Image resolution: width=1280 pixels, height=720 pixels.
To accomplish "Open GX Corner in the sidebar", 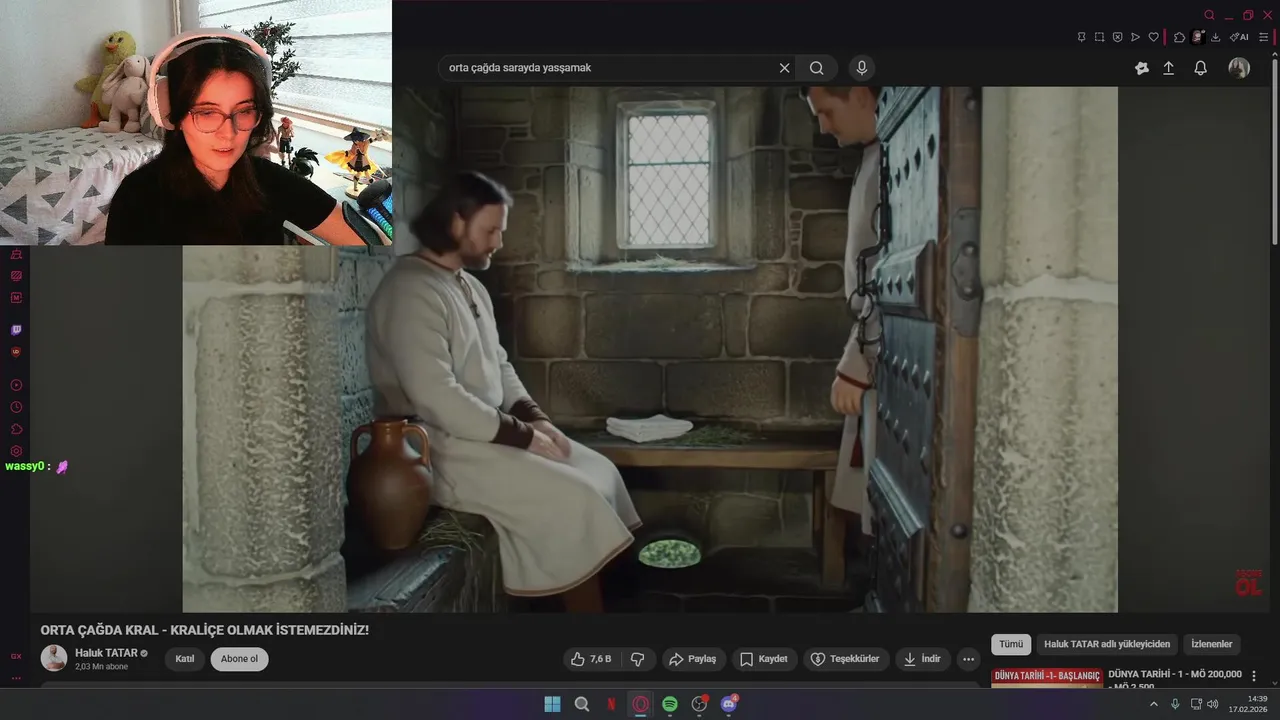I will click(x=16, y=656).
